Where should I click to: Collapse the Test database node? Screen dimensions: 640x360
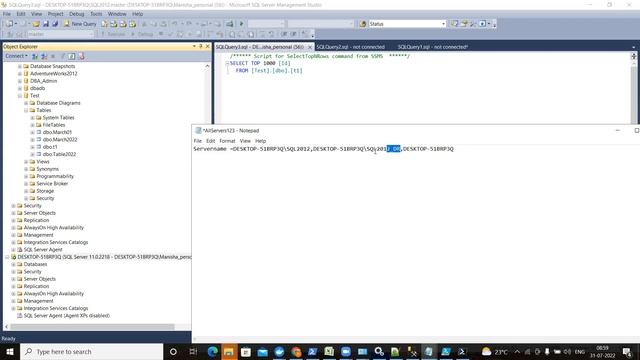(x=20, y=96)
